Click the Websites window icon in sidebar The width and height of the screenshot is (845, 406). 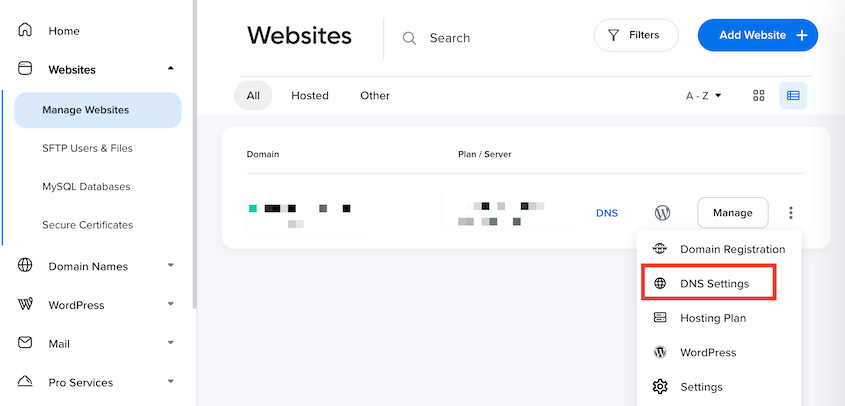25,68
